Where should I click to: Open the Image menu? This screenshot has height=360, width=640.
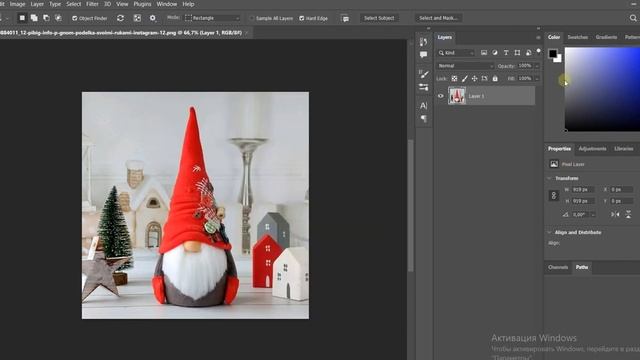tap(17, 4)
